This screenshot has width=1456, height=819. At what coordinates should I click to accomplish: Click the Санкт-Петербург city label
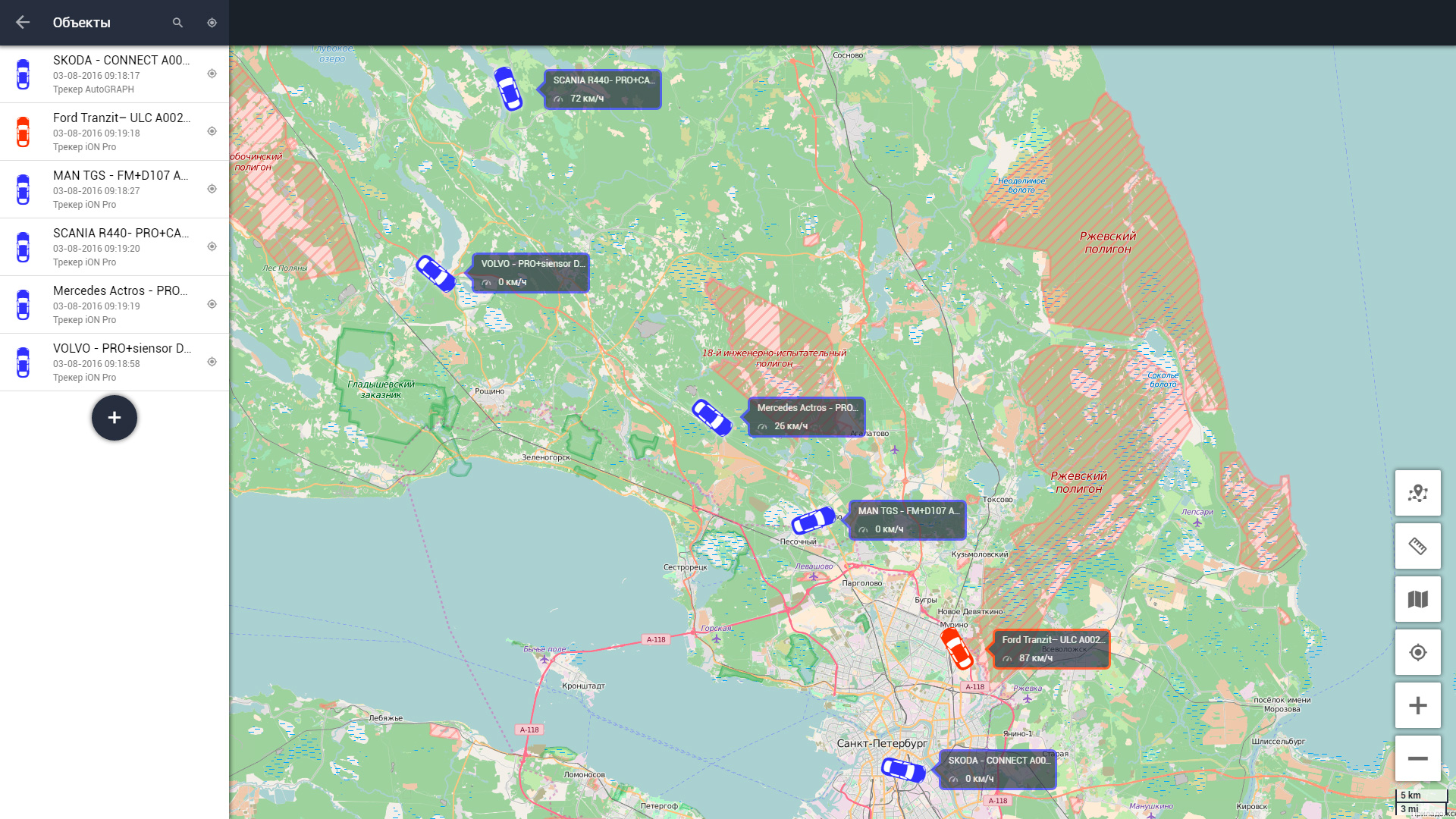coord(882,743)
